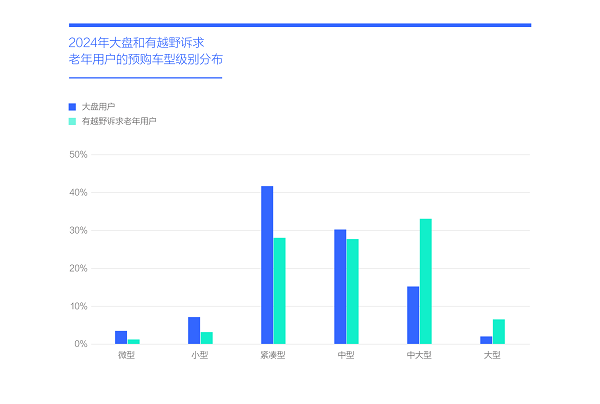This screenshot has width=600, height=404.
Task: Click the teal bar for 中大型
Action: click(x=425, y=281)
